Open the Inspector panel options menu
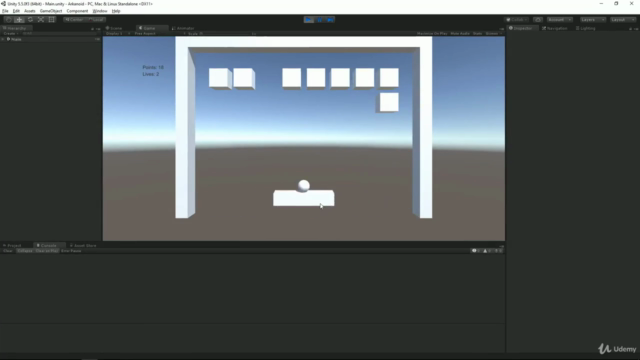This screenshot has width=640, height=360. click(636, 29)
